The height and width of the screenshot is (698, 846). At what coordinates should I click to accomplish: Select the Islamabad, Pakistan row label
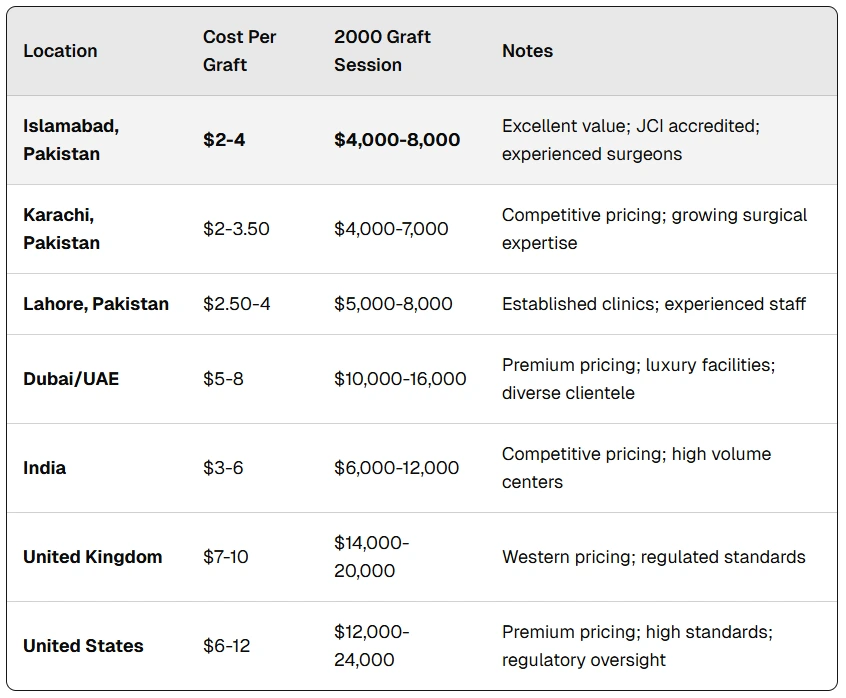[x=71, y=140]
